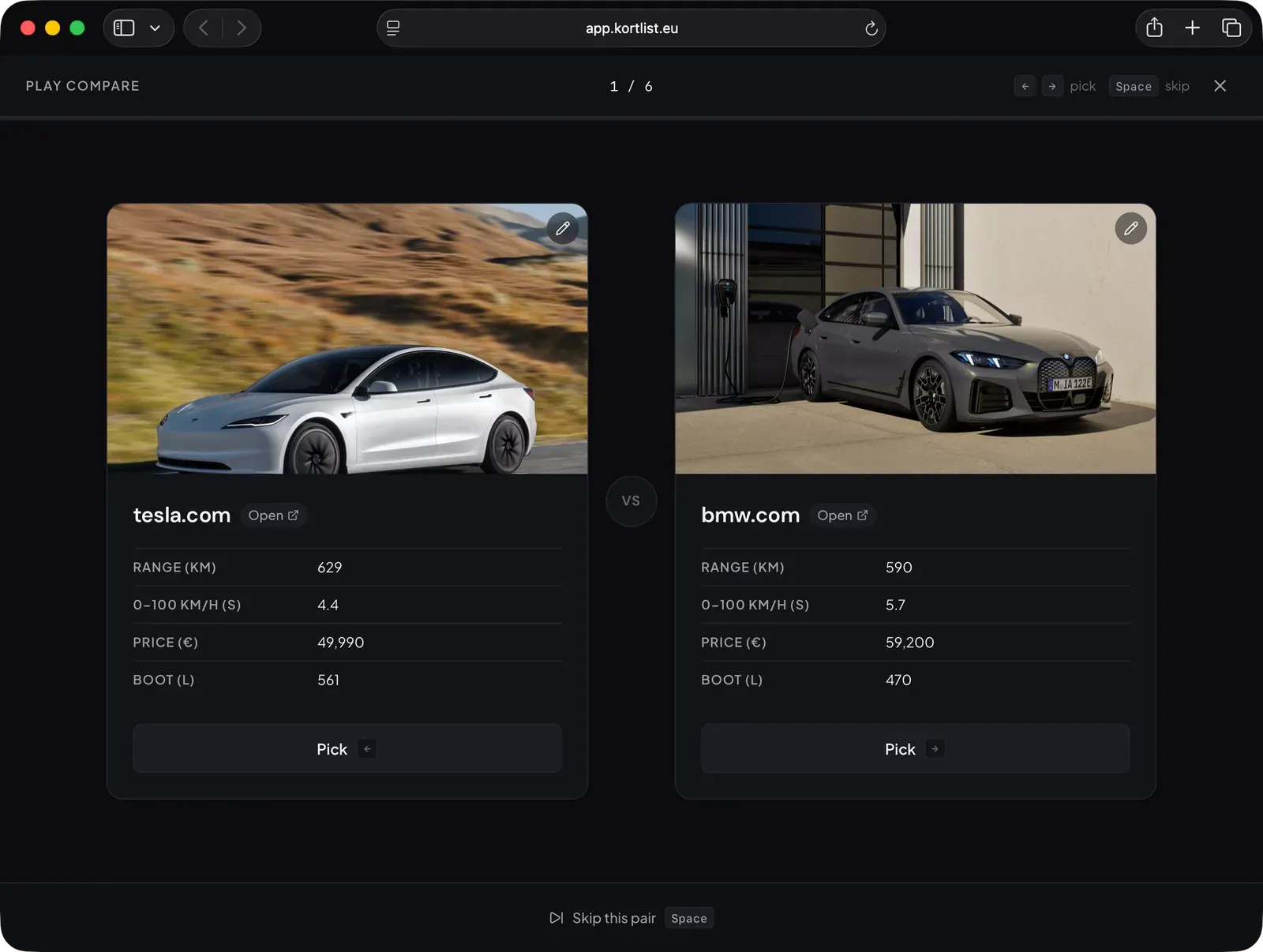1263x952 pixels.
Task: Click BMW price 59,200
Action: pyautogui.click(x=909, y=643)
